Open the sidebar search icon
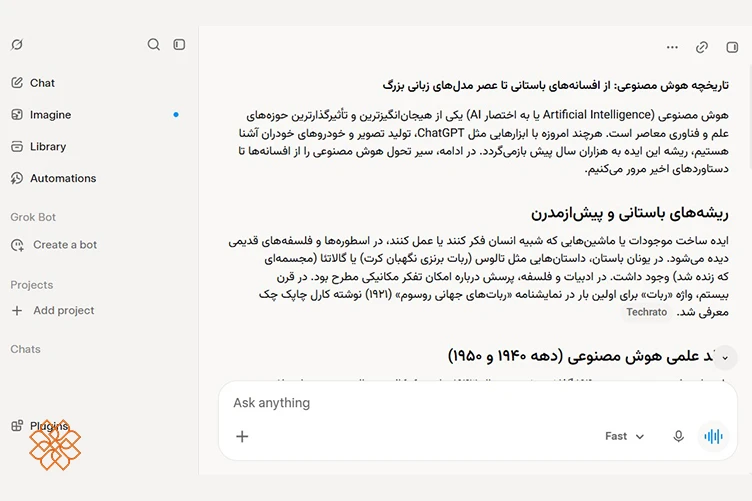 (153, 45)
